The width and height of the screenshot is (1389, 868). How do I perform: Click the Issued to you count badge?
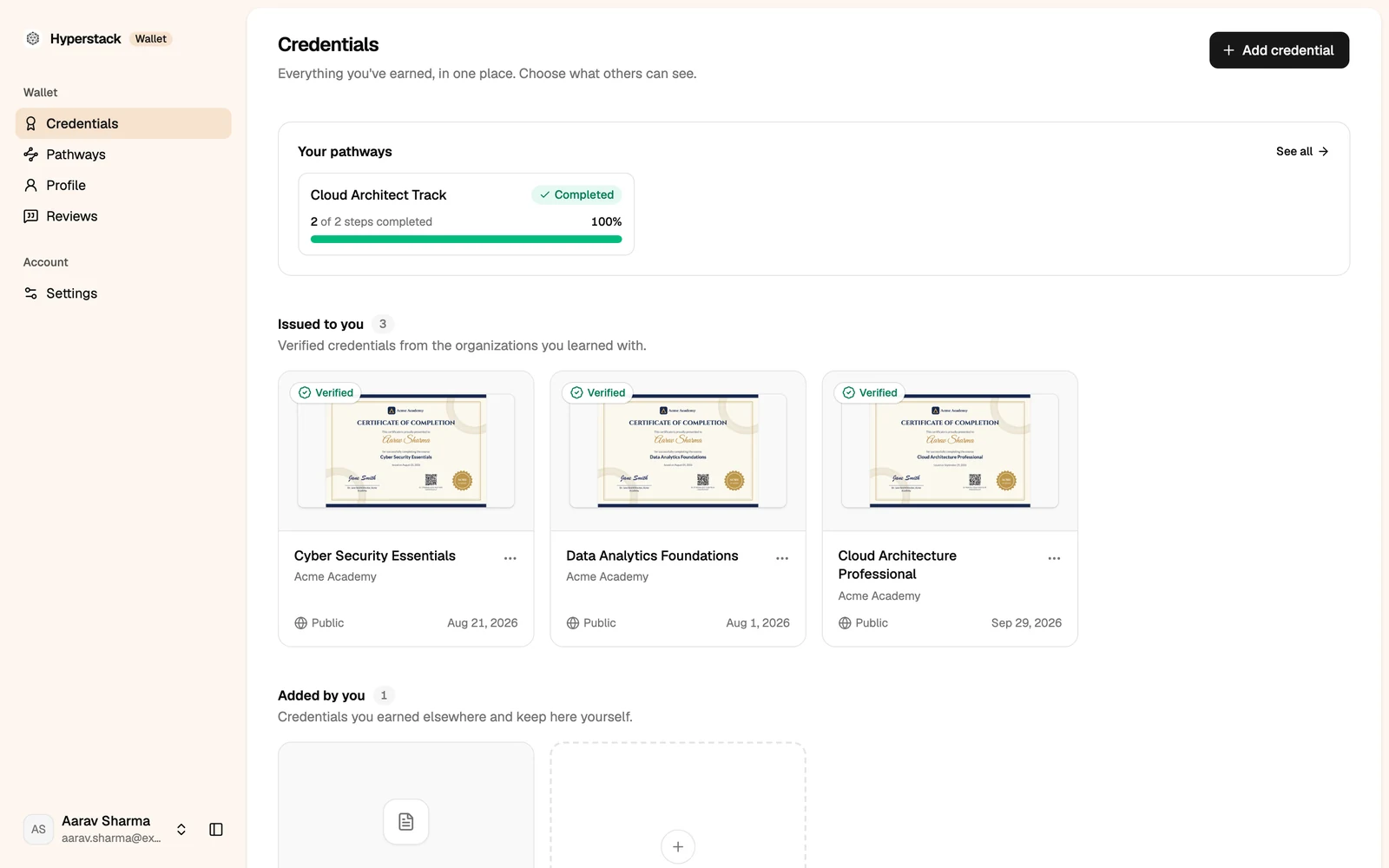coord(383,324)
